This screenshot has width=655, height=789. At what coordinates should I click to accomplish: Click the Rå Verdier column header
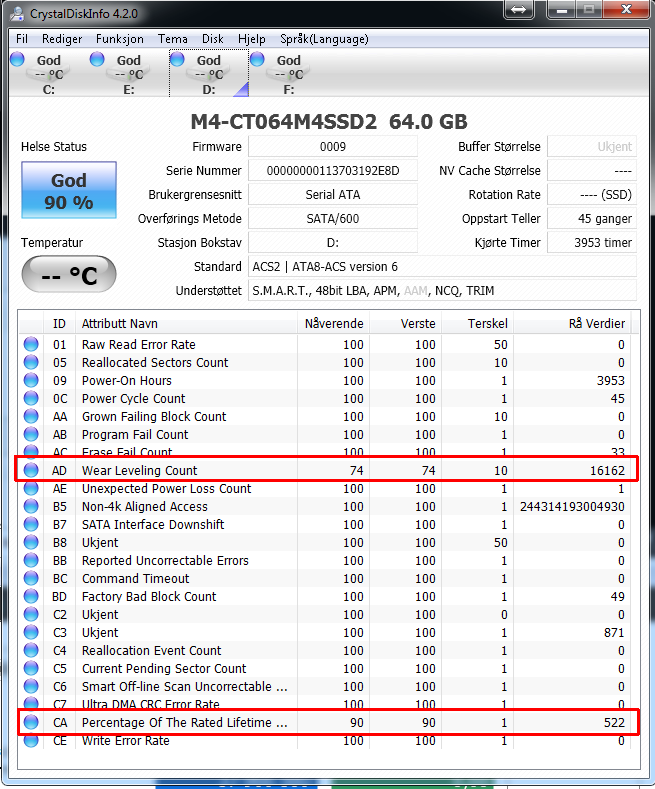572,324
